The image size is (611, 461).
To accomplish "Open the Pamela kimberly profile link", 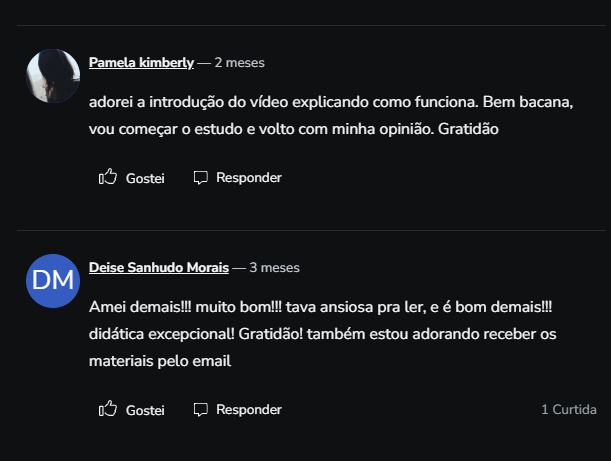I will [141, 62].
